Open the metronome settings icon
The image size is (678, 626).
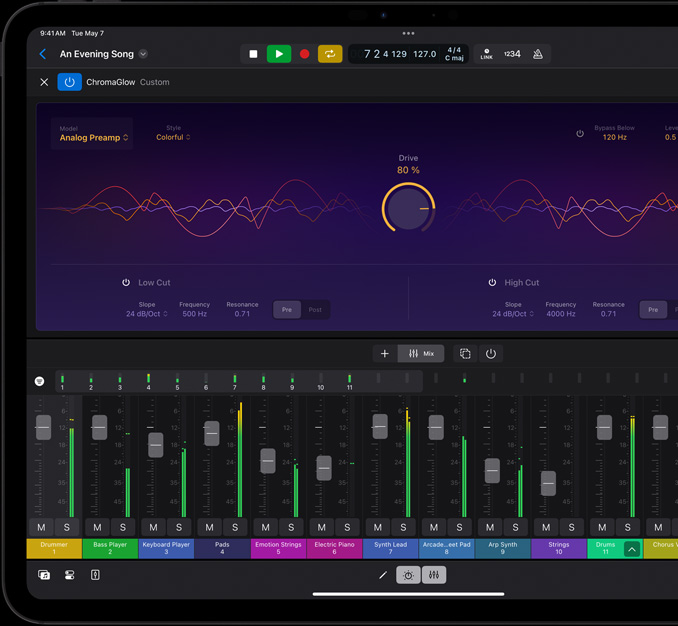(538, 54)
